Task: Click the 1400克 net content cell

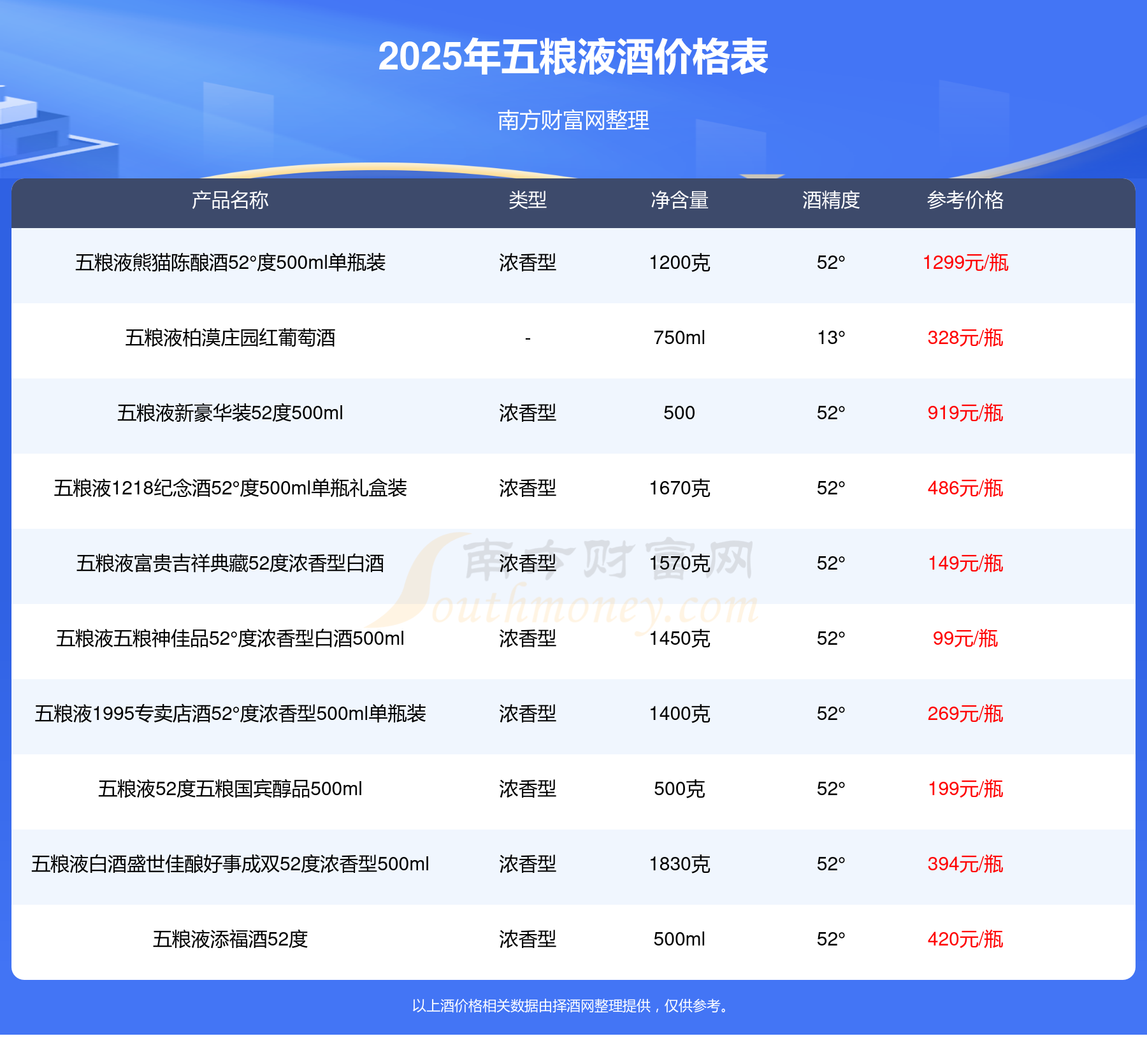Action: (x=679, y=714)
